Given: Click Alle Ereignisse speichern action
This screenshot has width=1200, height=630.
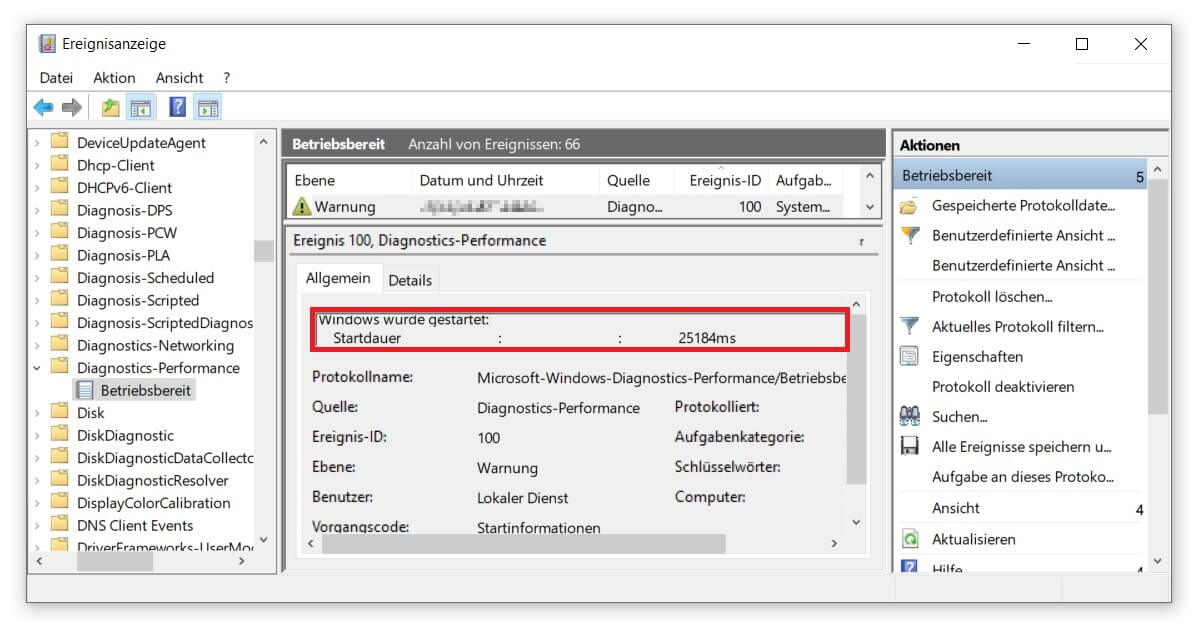Looking at the screenshot, I should pos(1022,447).
